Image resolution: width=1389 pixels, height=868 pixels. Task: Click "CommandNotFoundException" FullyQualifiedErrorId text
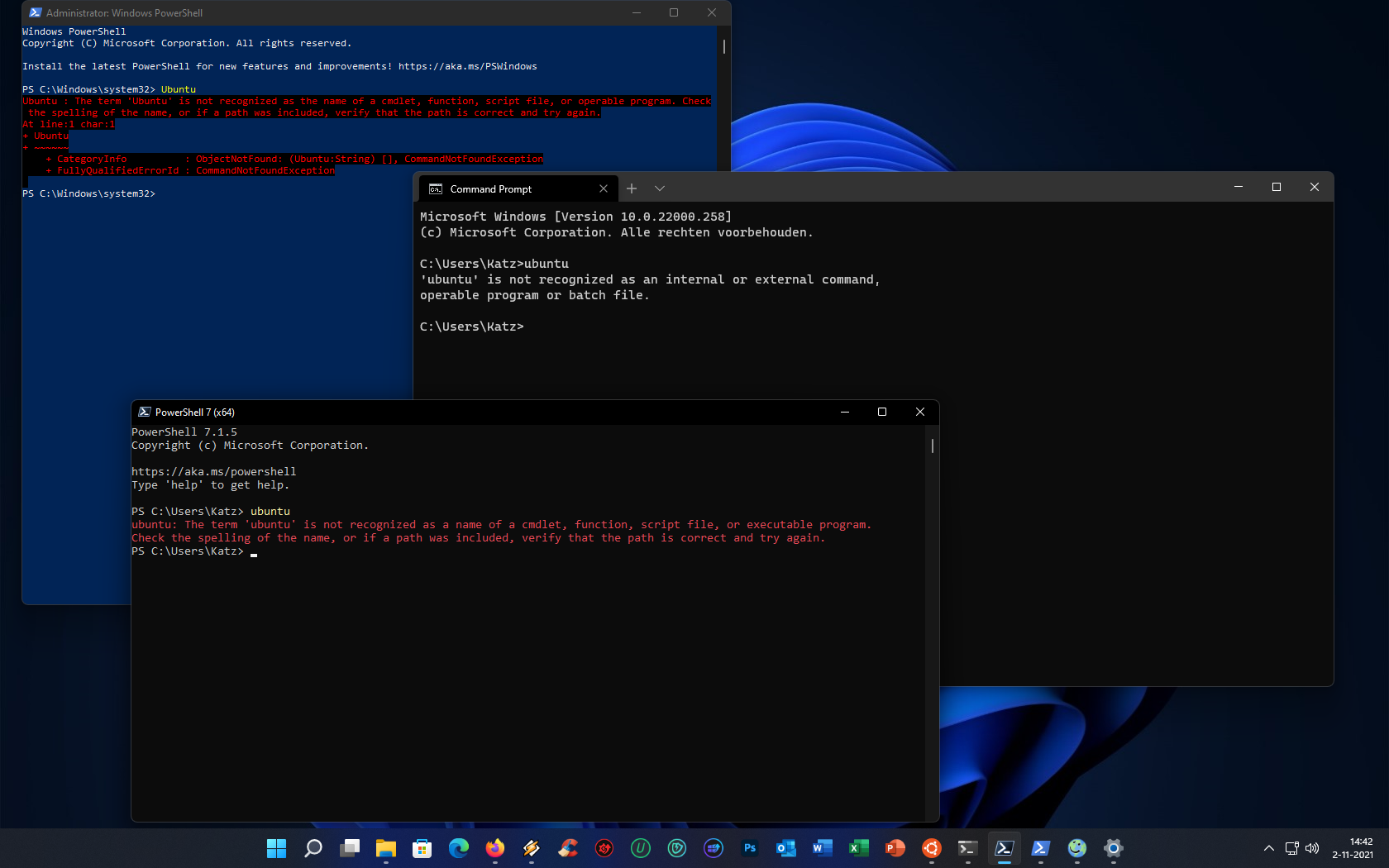tap(265, 170)
